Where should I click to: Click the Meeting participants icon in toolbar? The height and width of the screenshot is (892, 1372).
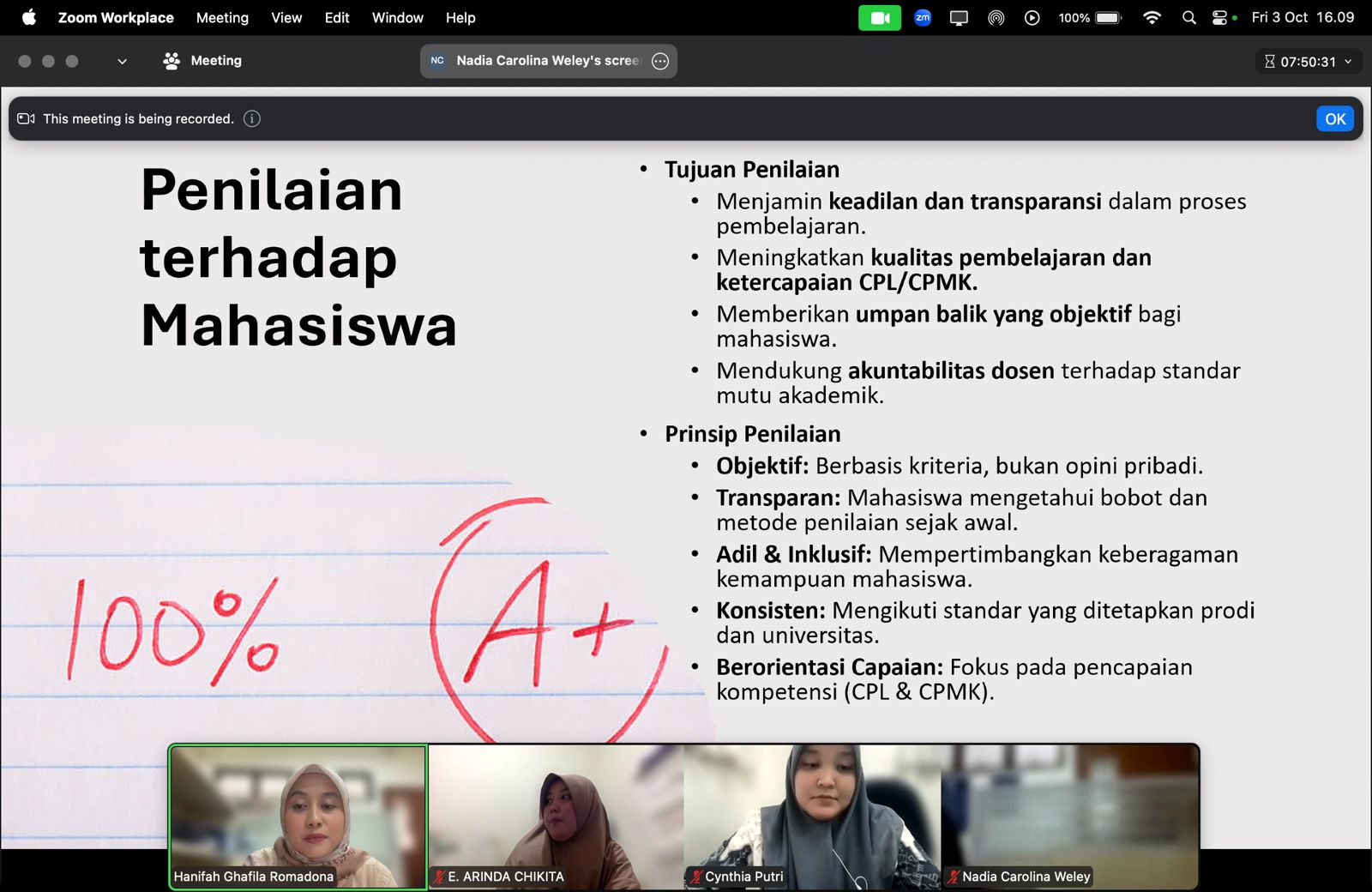coord(171,61)
